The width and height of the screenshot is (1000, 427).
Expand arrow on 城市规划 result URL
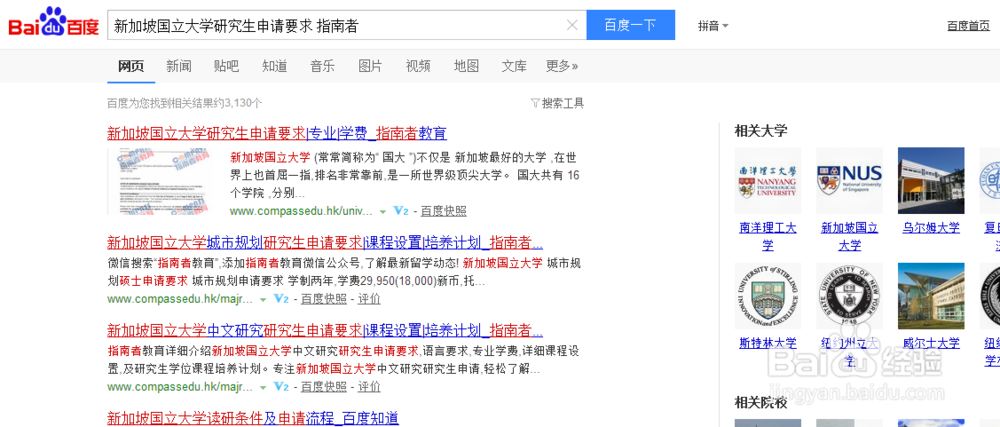click(263, 299)
